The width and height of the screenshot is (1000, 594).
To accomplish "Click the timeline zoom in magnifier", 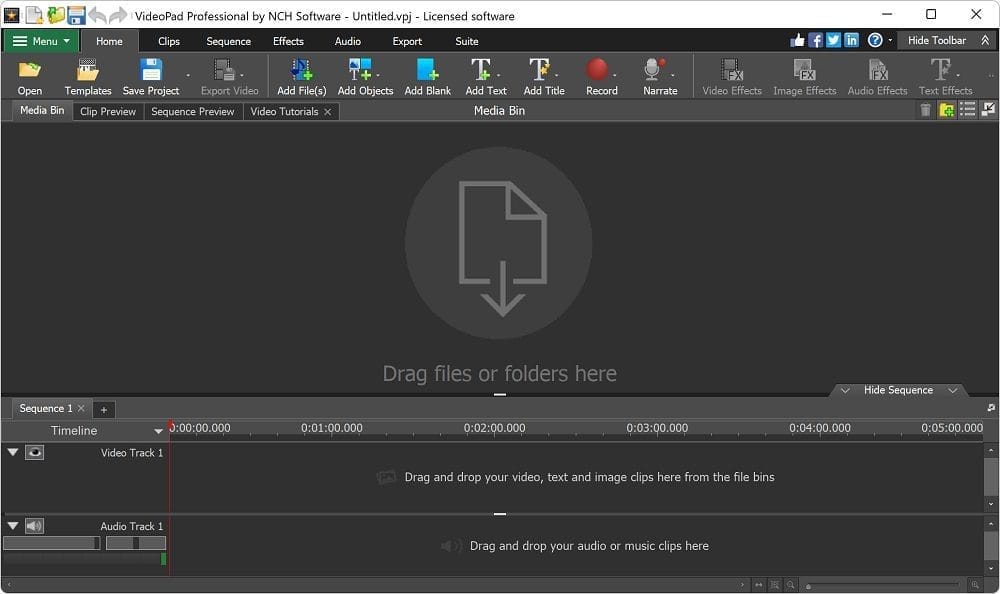I will click(x=975, y=584).
